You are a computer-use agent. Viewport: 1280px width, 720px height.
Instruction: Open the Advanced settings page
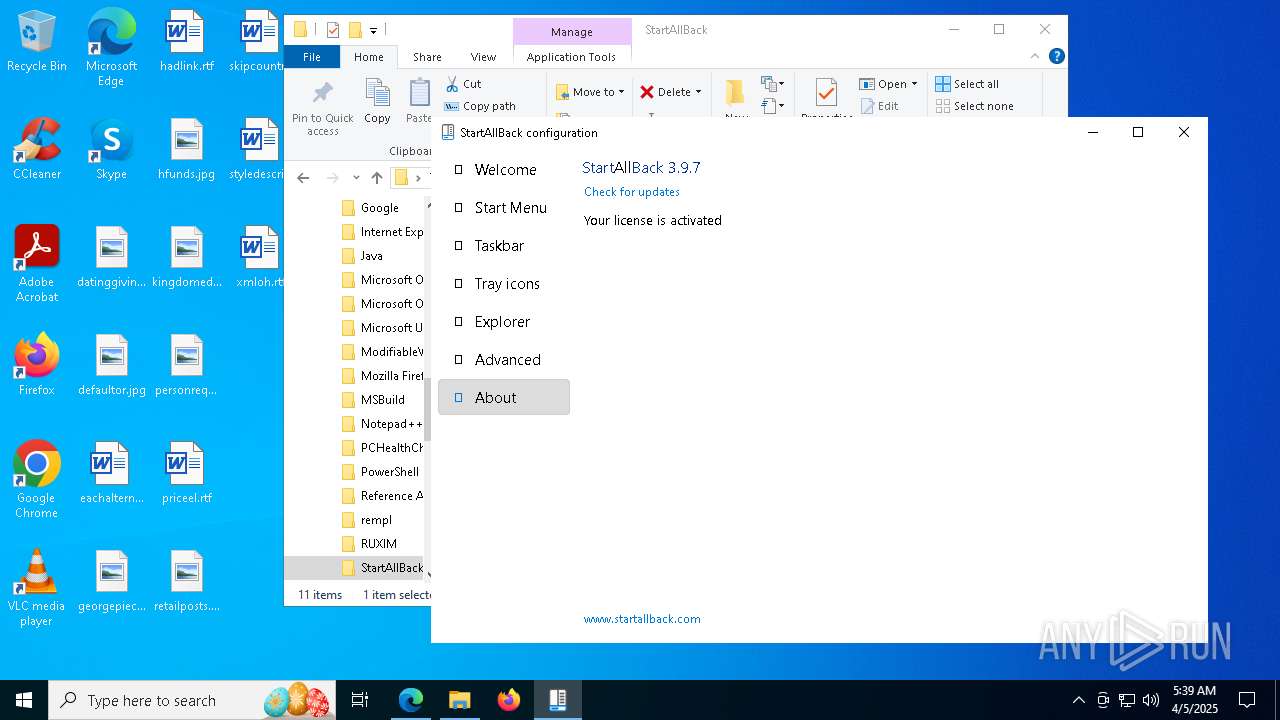click(504, 360)
